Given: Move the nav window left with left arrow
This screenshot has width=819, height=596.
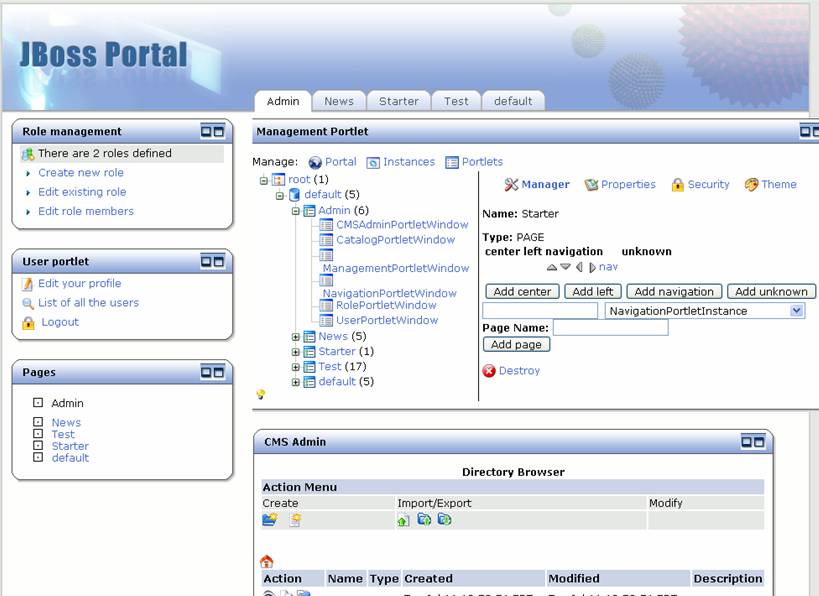Looking at the screenshot, I should (579, 267).
